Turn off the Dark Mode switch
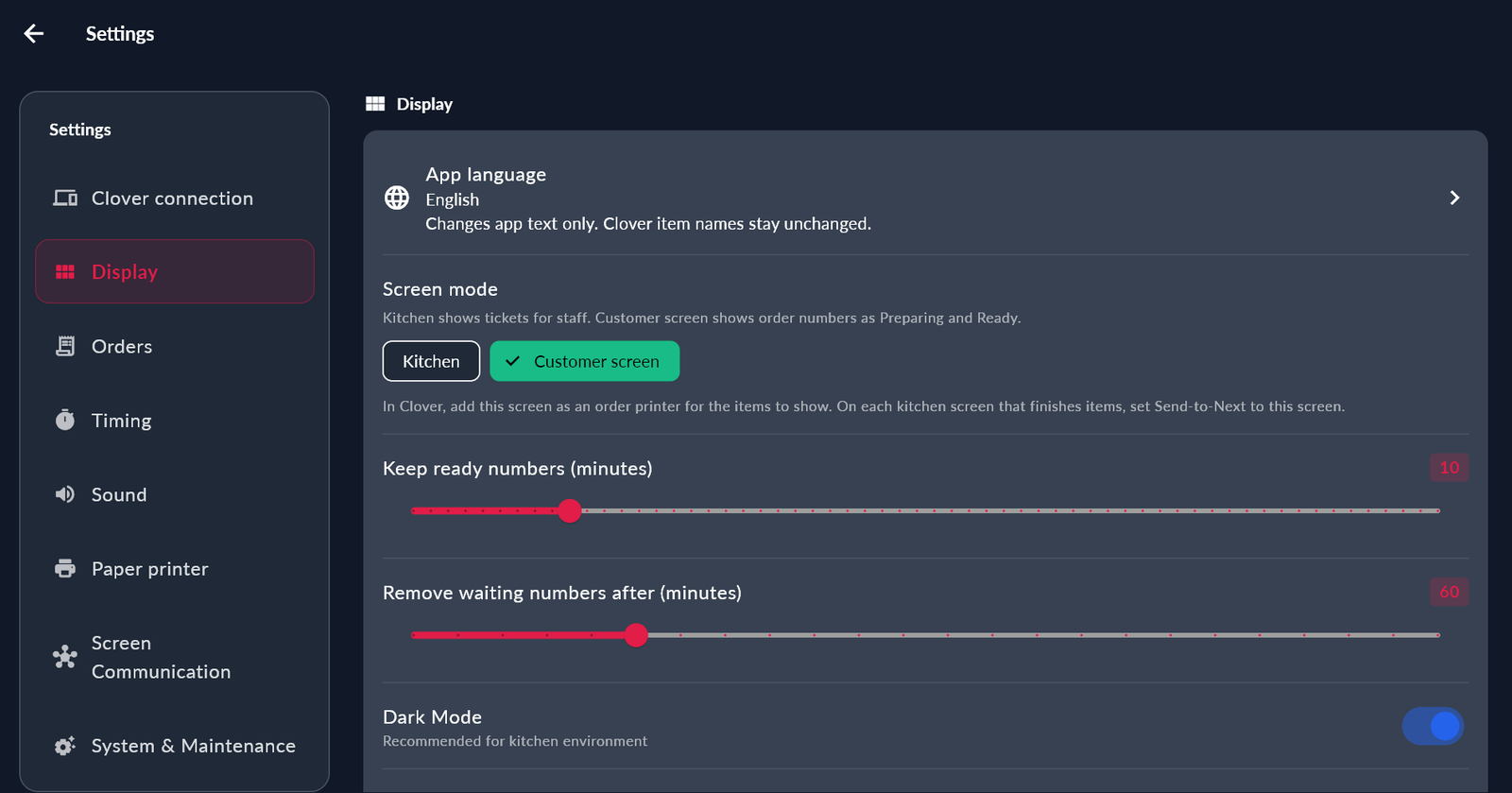 click(x=1433, y=726)
